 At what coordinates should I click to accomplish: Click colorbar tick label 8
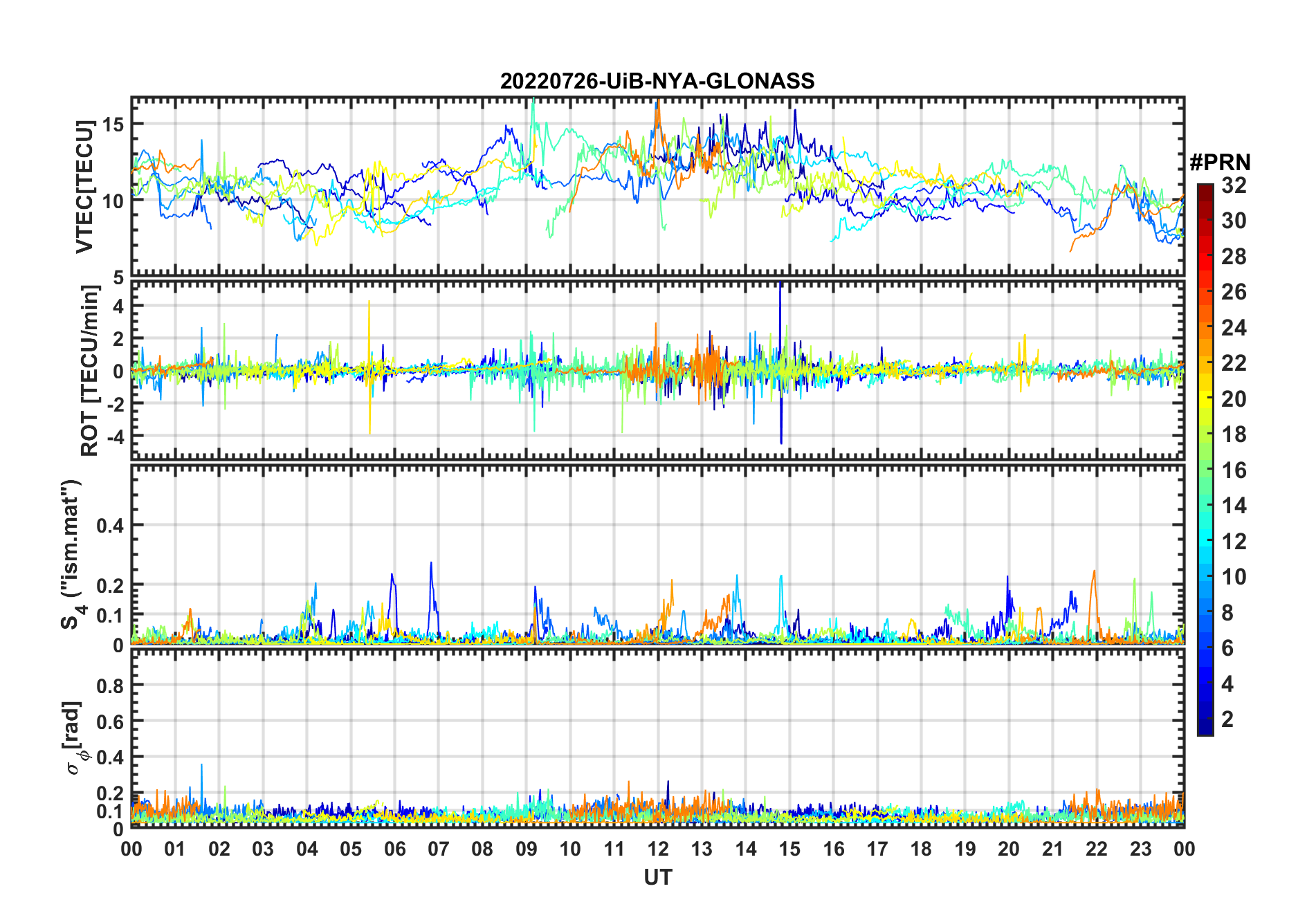tap(1228, 613)
